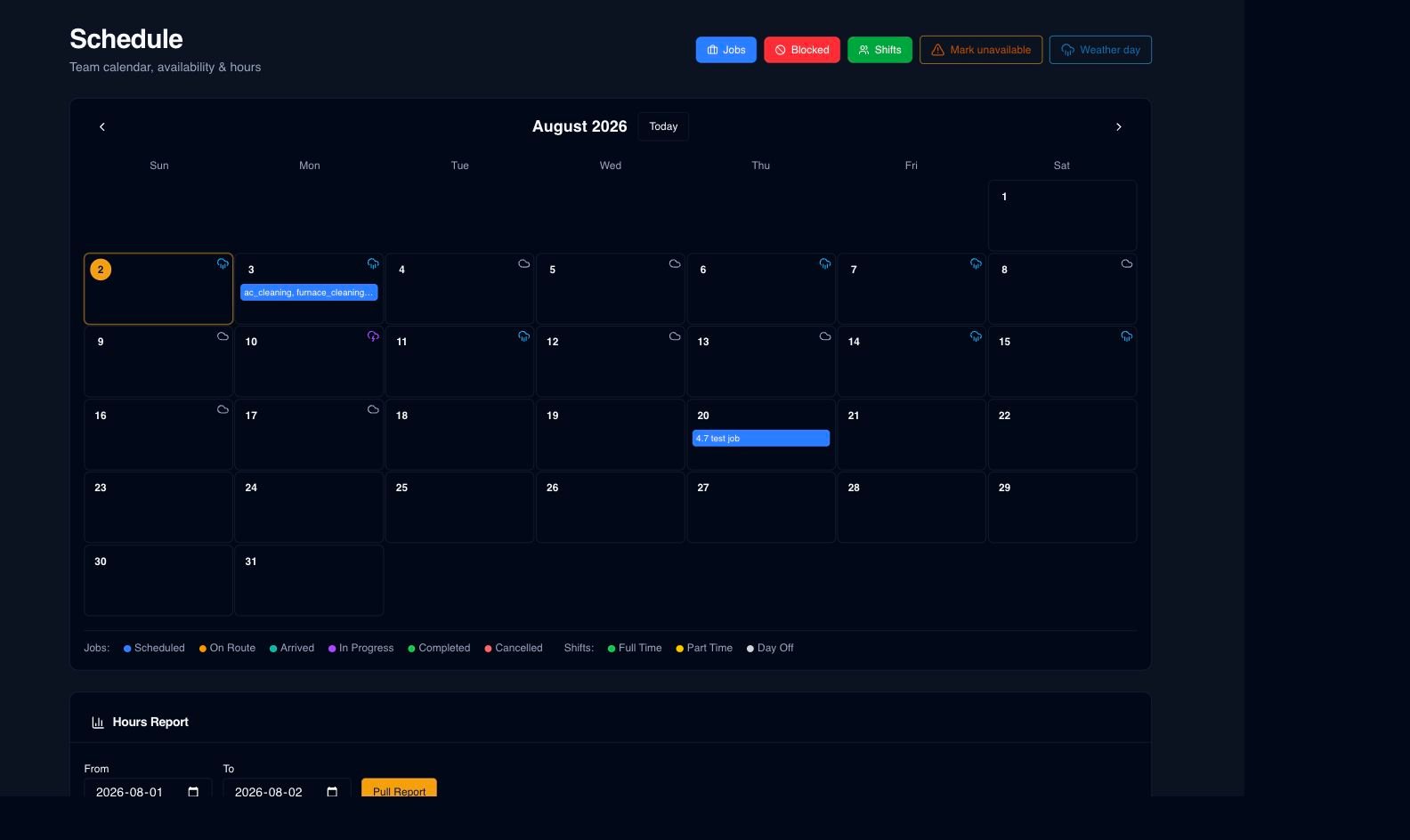This screenshot has height=840, width=1410.
Task: Click cloud weather icon on August 9
Action: (x=223, y=336)
